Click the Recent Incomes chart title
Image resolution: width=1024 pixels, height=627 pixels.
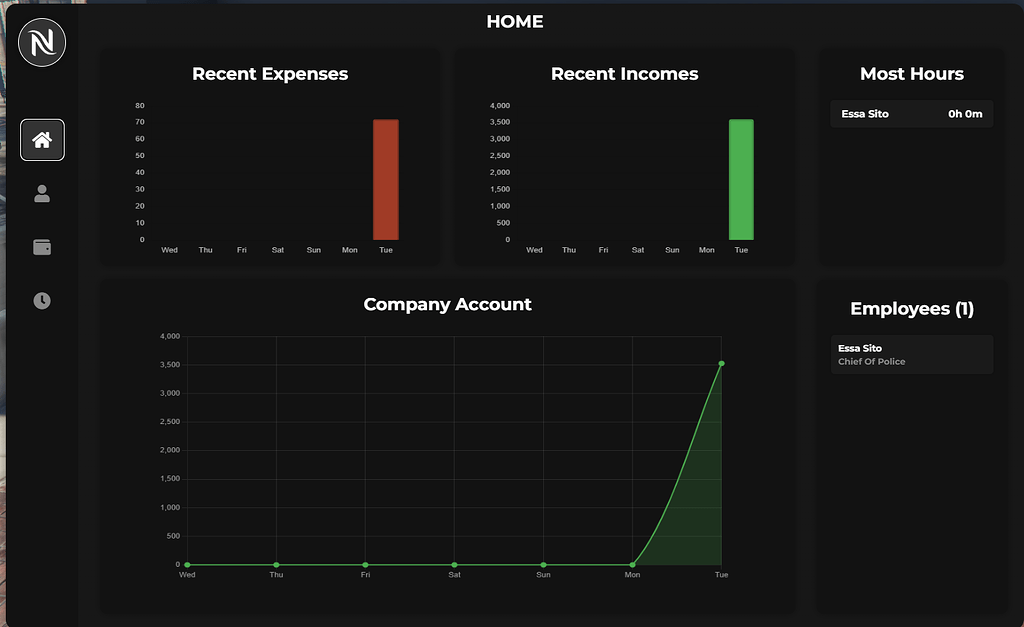click(x=624, y=73)
